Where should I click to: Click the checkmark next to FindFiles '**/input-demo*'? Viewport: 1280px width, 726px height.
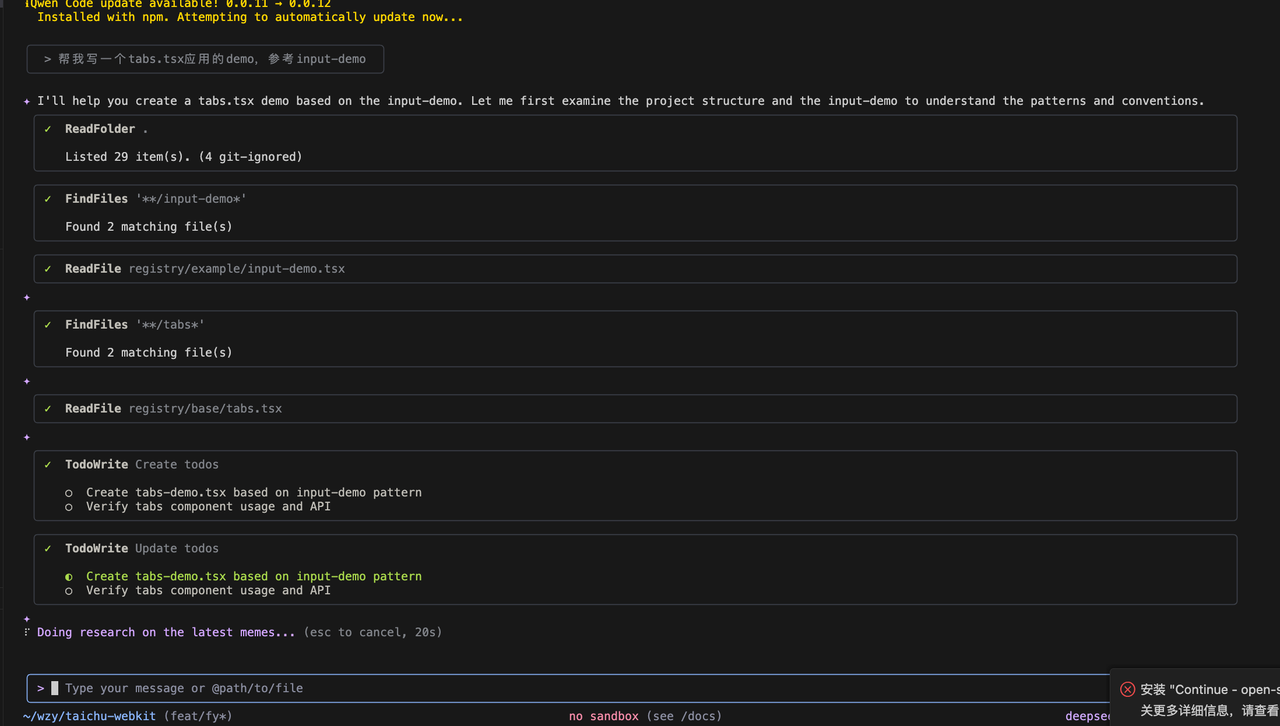click(47, 199)
